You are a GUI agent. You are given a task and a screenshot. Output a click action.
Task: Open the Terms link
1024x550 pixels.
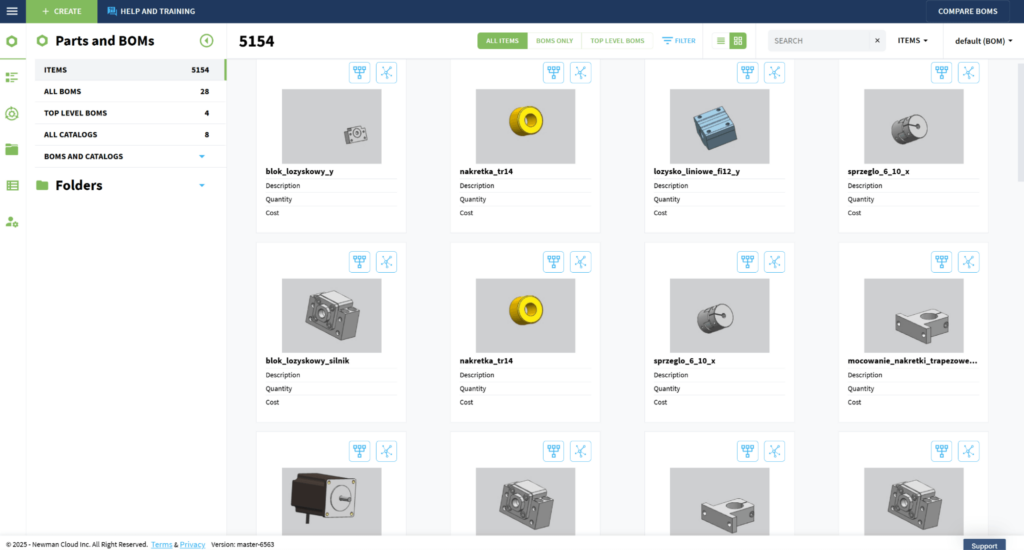[x=161, y=545]
